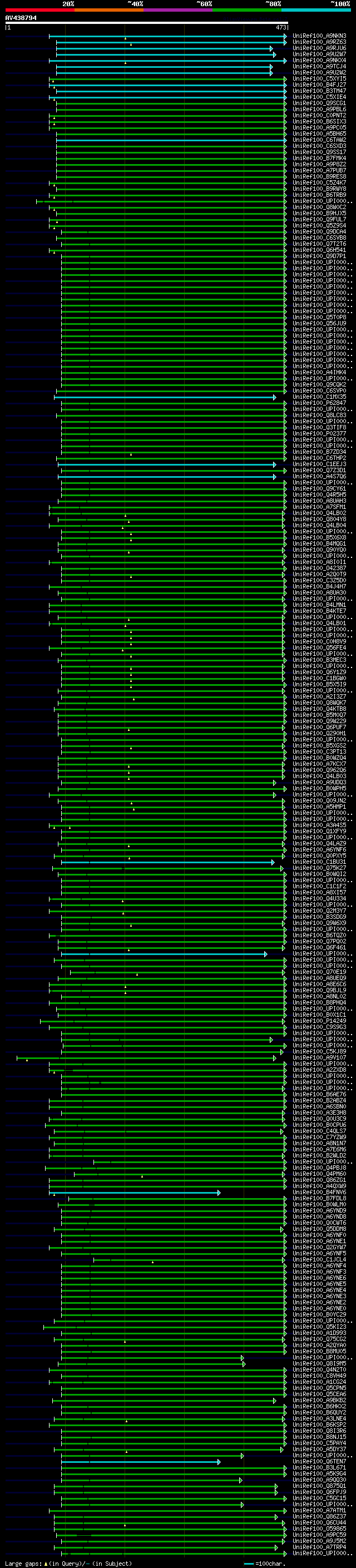This screenshot has width=356, height=1568.
Task: Select UniRef100_A9V107 label
Action: tap(319, 1057)
